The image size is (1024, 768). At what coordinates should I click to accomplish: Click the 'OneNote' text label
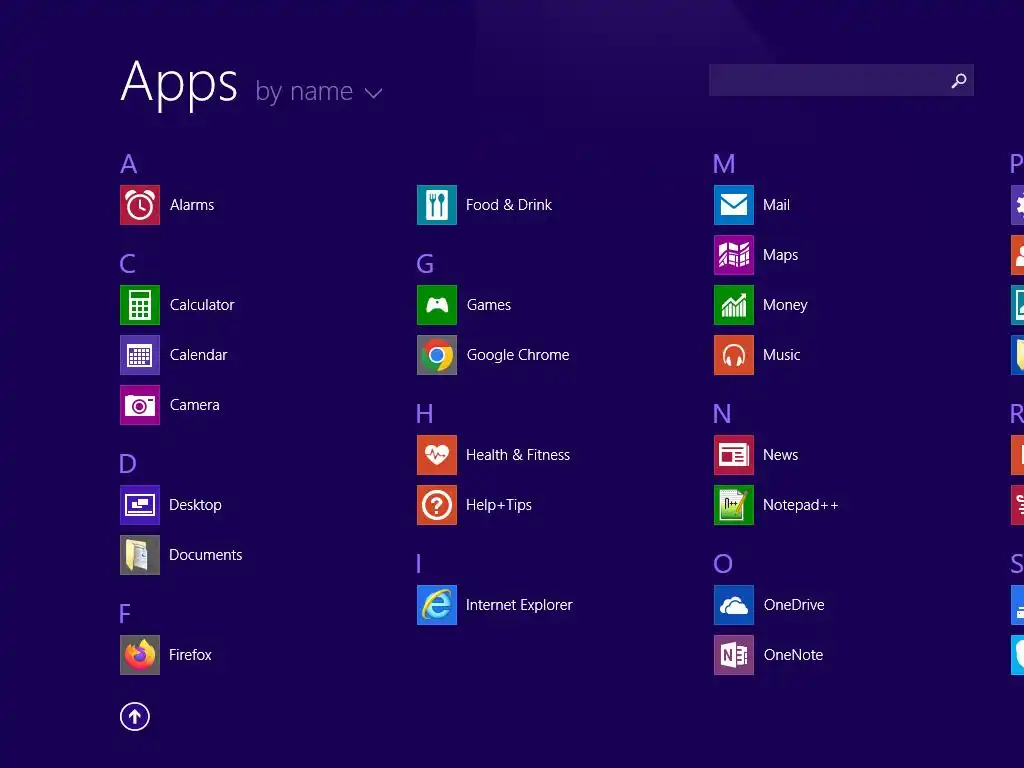coord(793,655)
